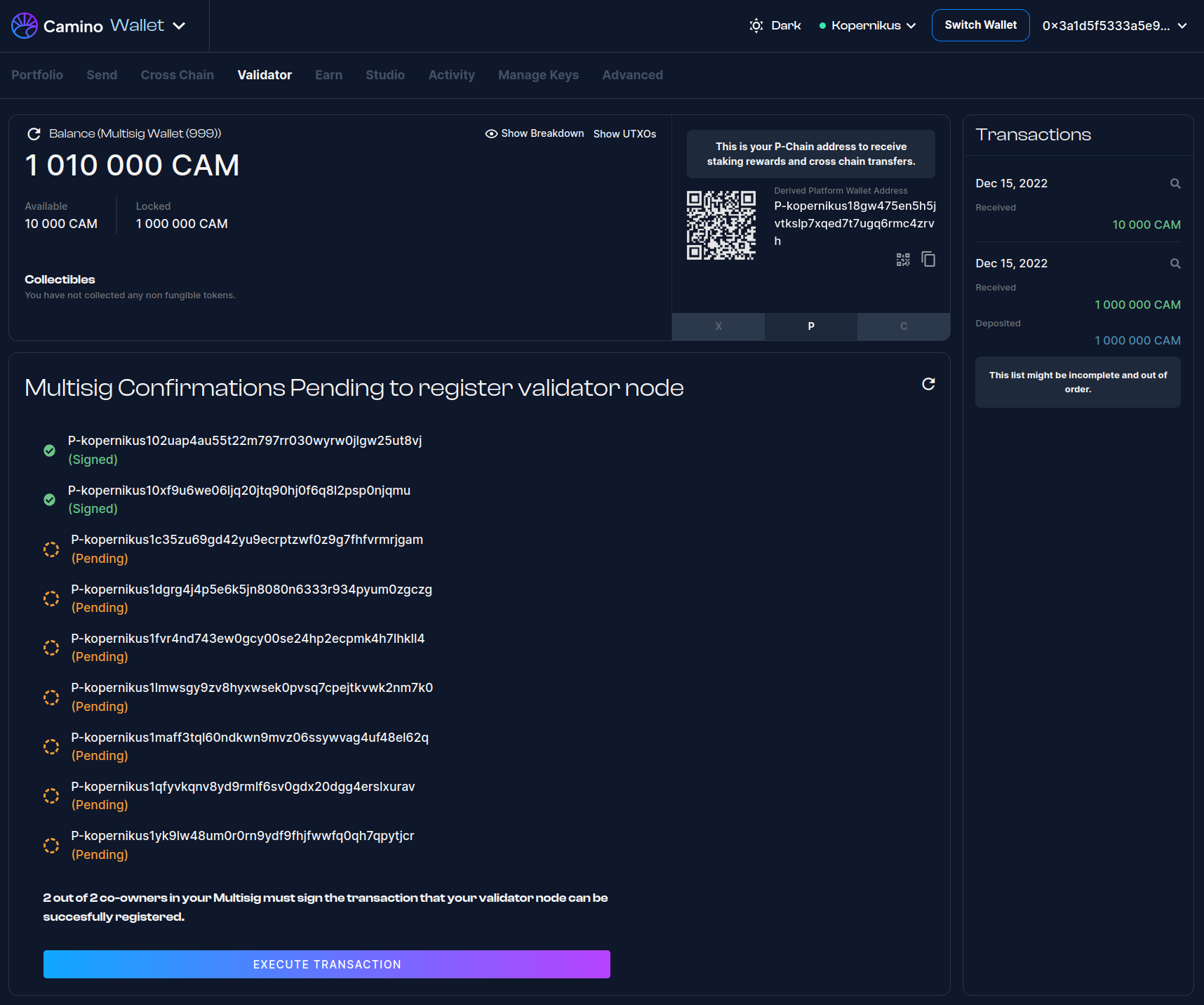The width and height of the screenshot is (1204, 1005).
Task: Copy the derived platform wallet address
Action: [x=928, y=260]
